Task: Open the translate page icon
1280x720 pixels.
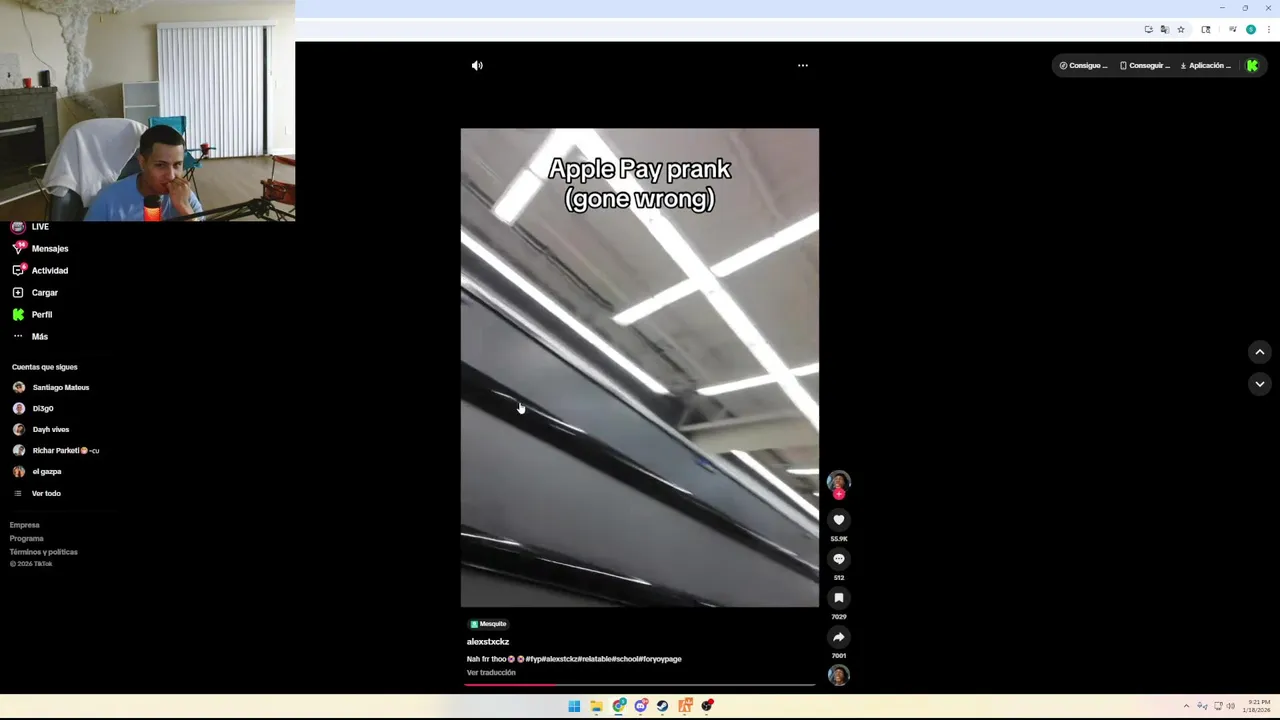Action: coord(1164,30)
